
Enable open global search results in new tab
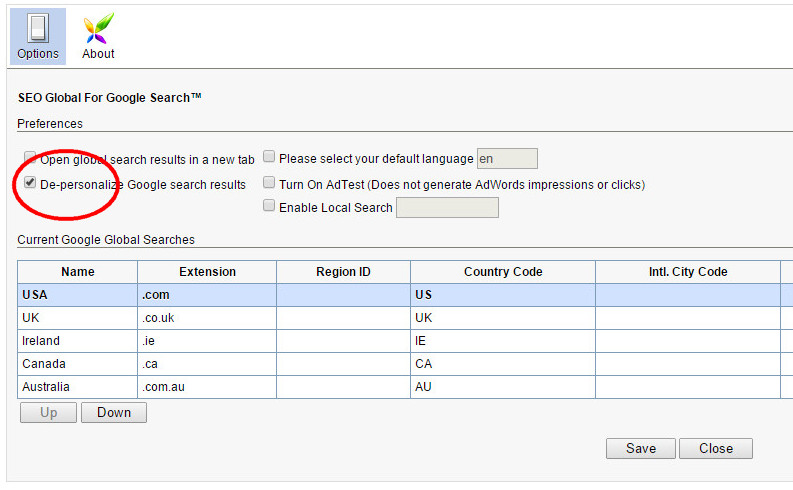point(30,158)
